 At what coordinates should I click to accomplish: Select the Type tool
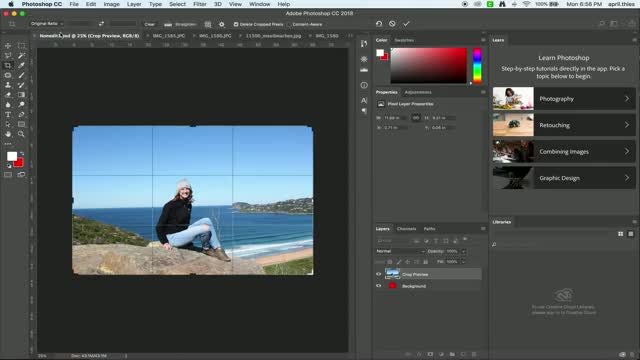click(8, 114)
